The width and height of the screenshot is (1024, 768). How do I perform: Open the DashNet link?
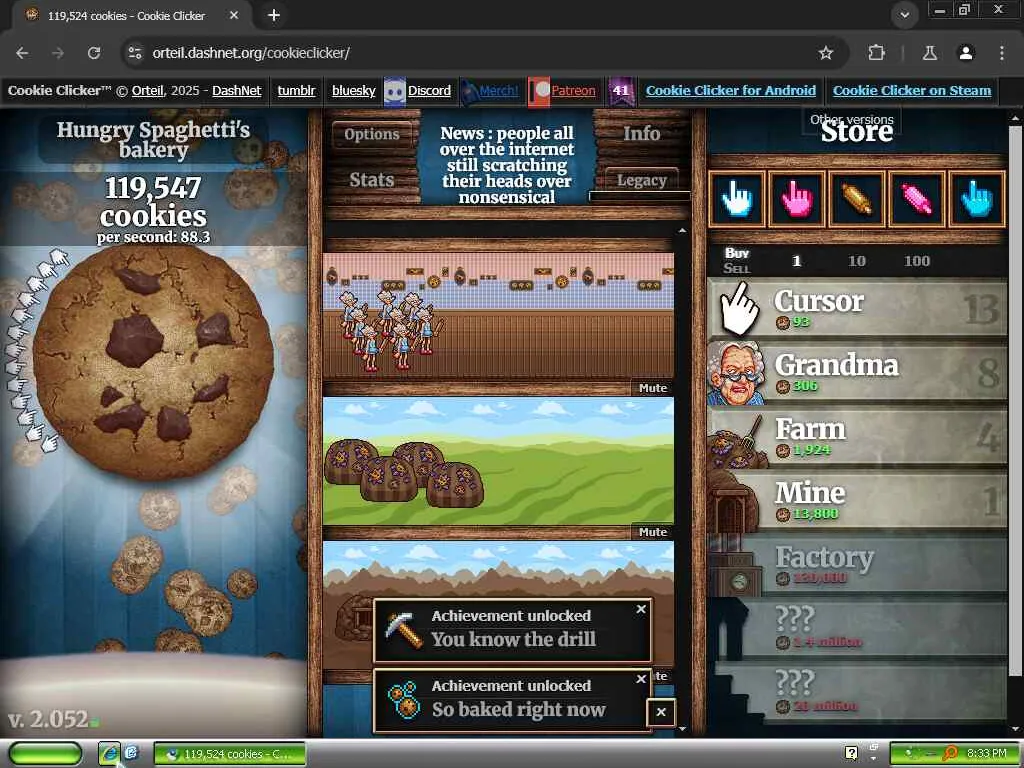coord(236,90)
